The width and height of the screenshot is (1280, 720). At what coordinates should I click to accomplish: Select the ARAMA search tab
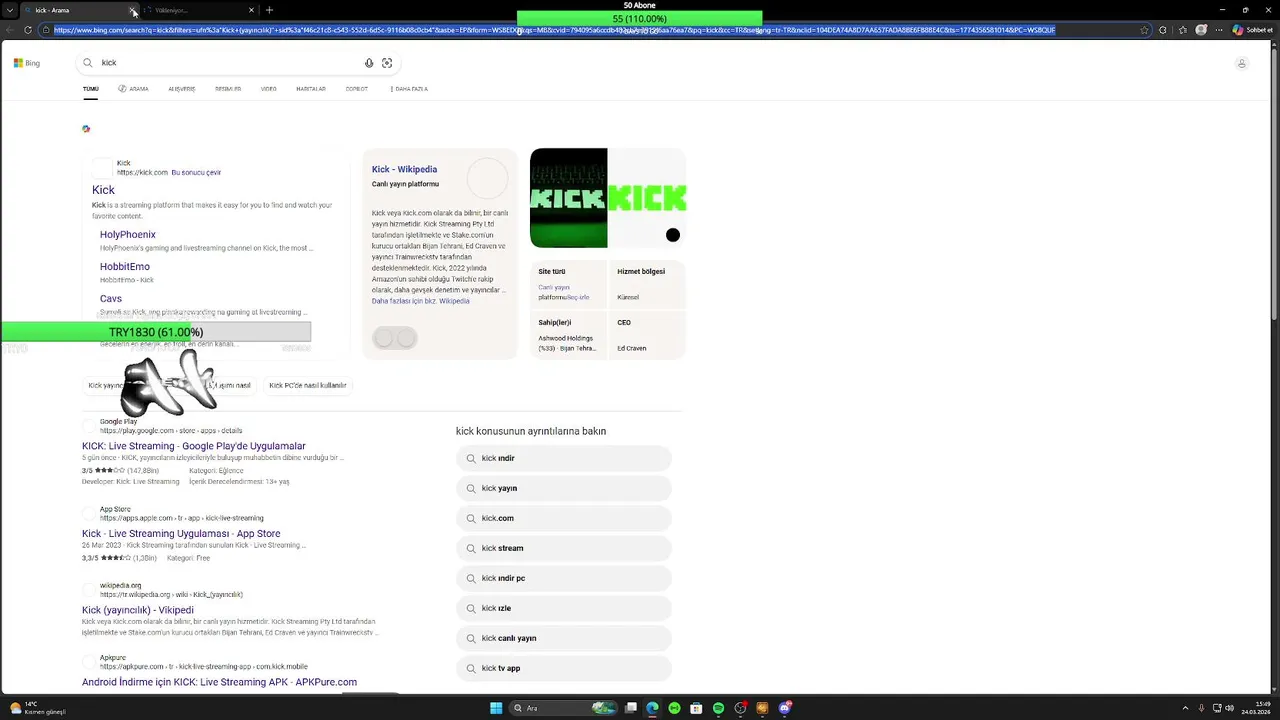[133, 89]
